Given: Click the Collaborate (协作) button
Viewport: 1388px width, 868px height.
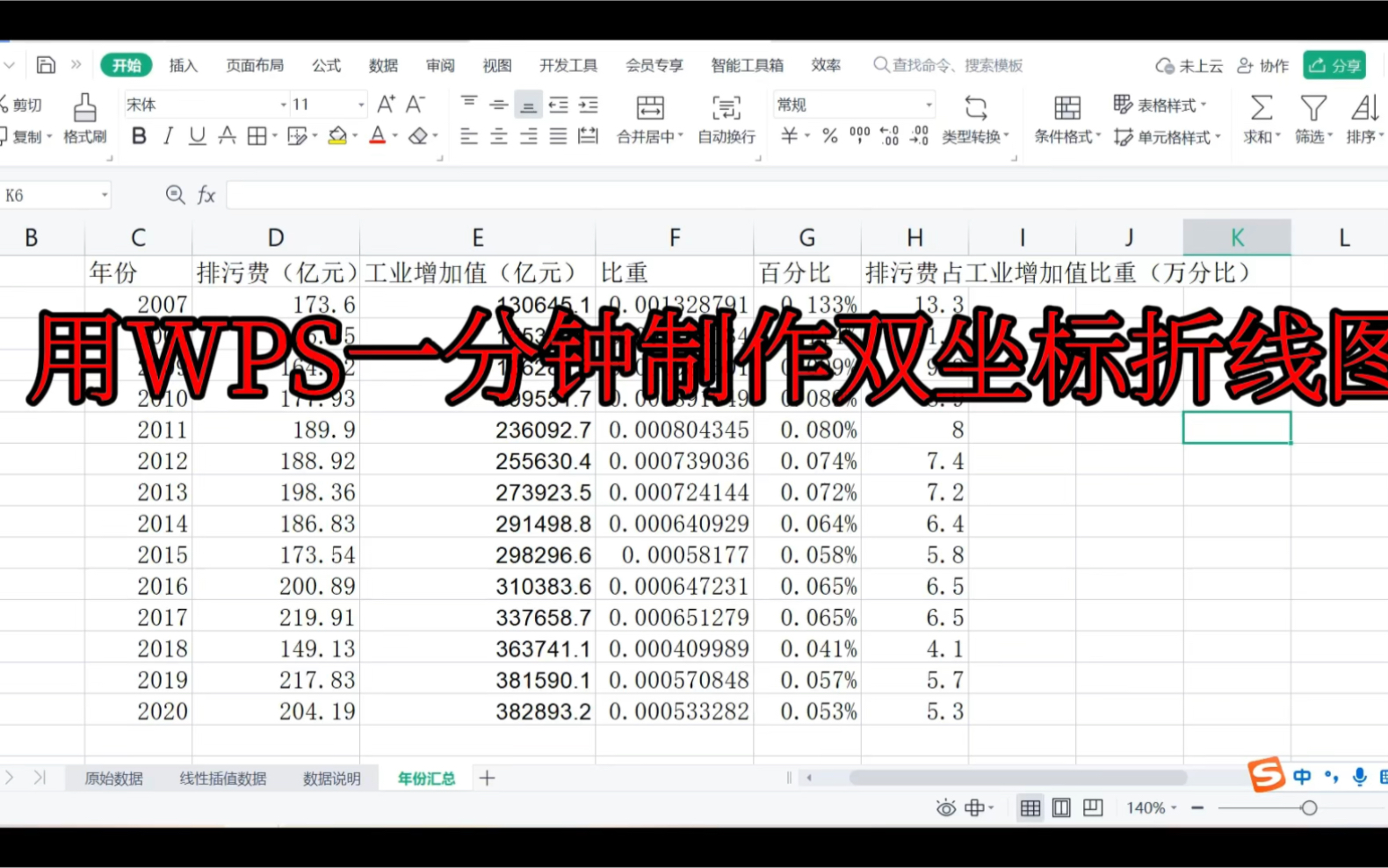Looking at the screenshot, I should (x=1262, y=65).
